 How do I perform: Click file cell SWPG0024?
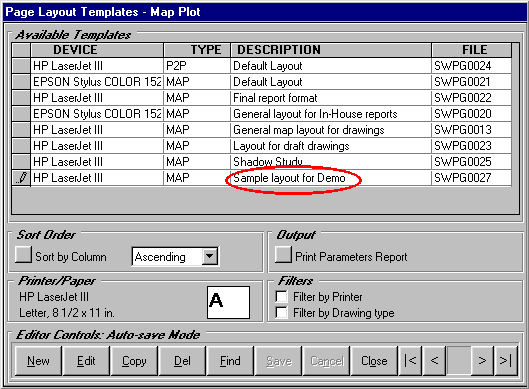(x=471, y=66)
